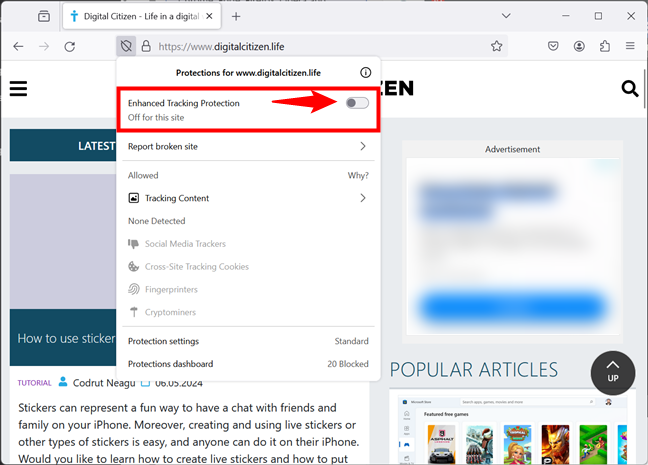This screenshot has height=465, width=648.
Task: Open Firefox View icon
Action: (44, 16)
